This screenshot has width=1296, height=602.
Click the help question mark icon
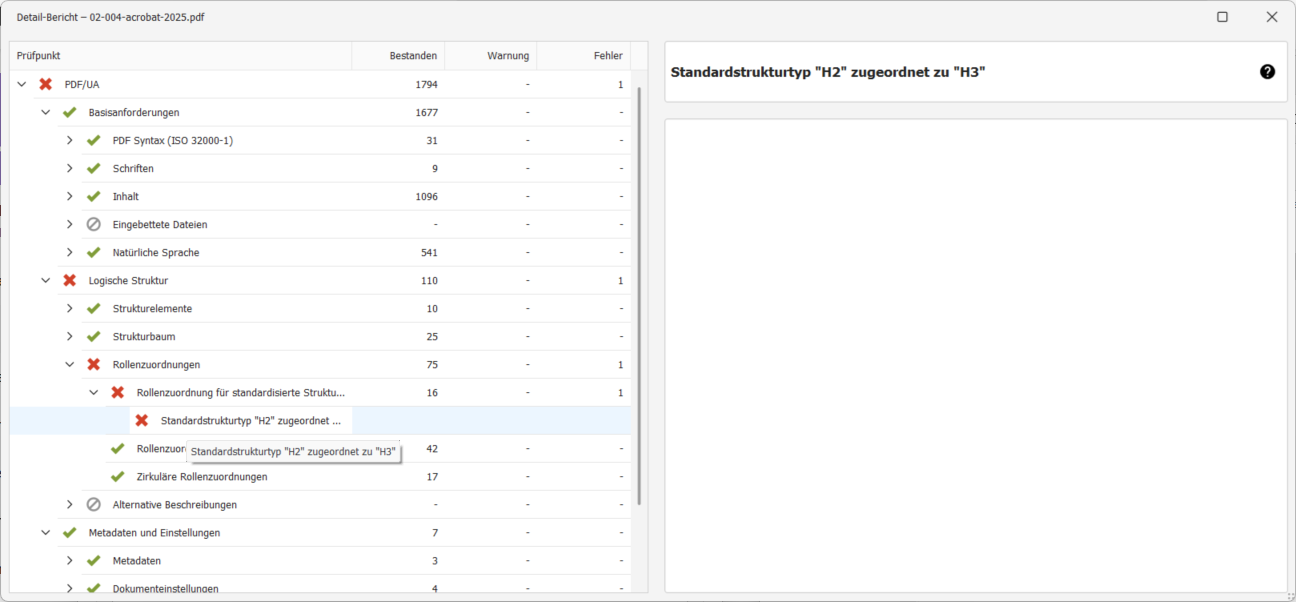pos(1267,72)
